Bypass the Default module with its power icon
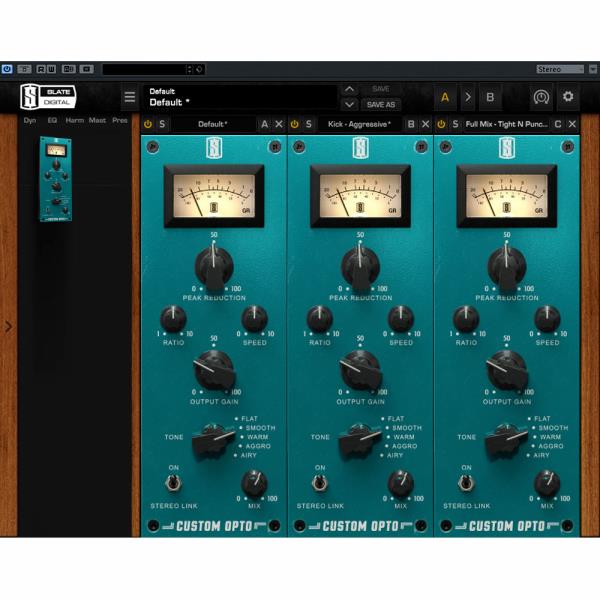600x600 pixels. pos(148,124)
